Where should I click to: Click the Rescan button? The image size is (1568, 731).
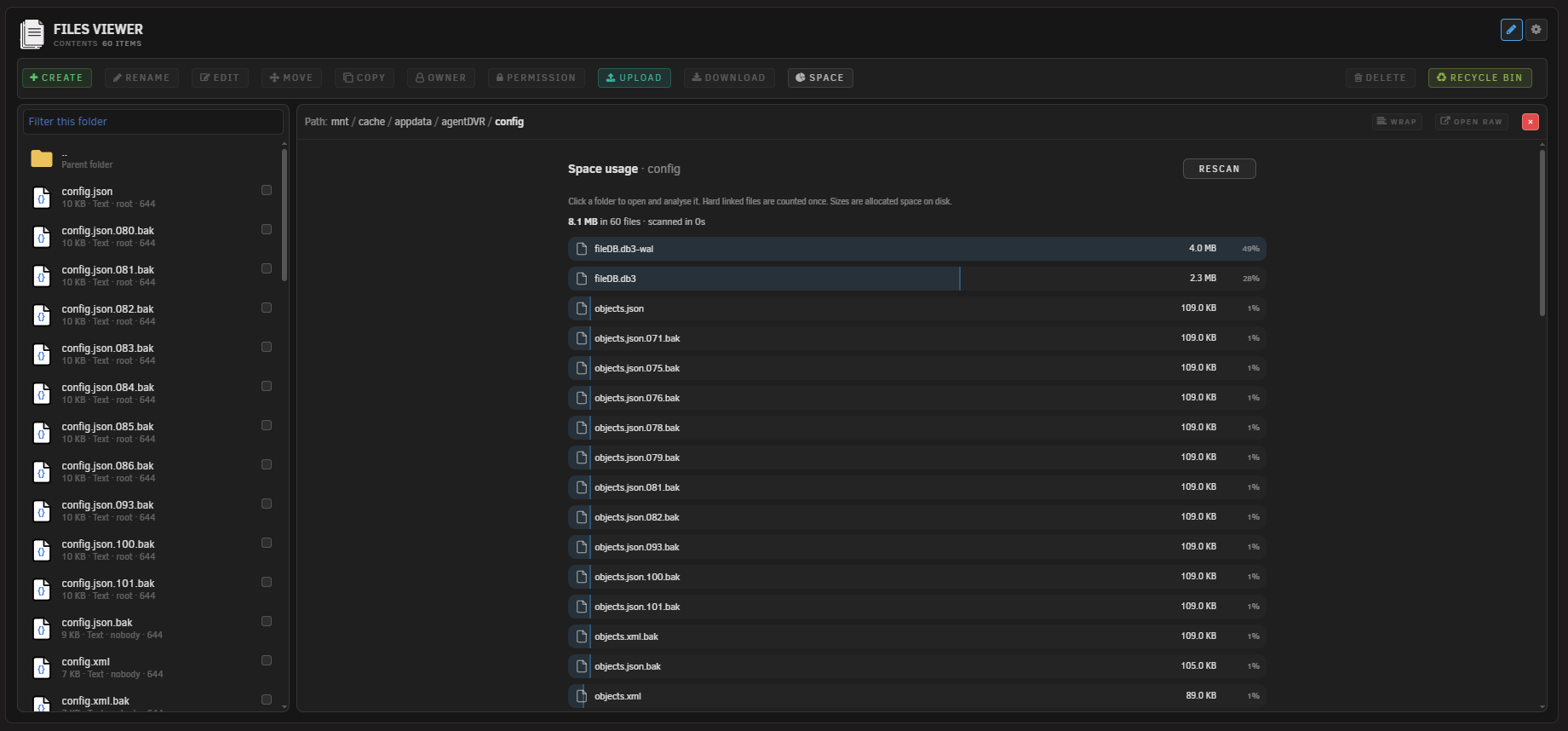tap(1220, 169)
